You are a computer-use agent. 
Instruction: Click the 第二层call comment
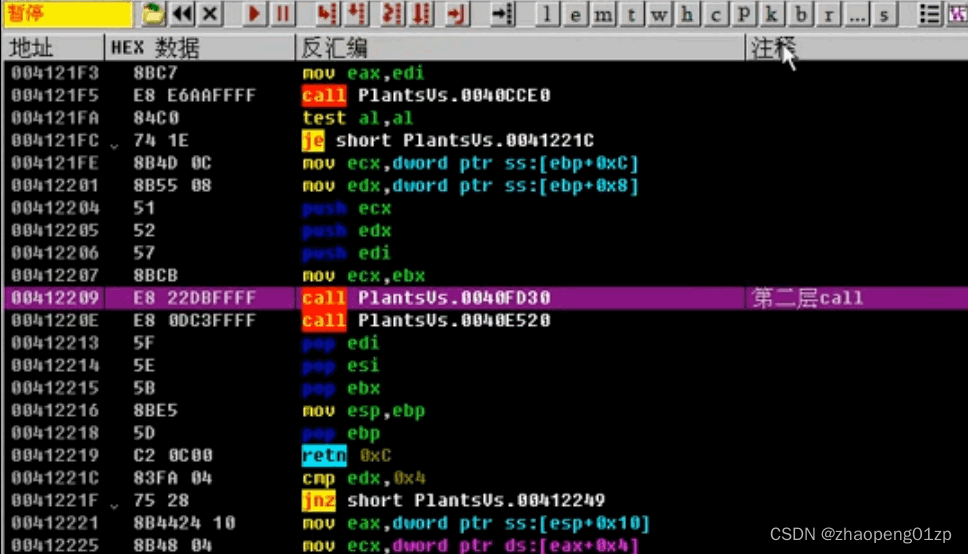pos(807,298)
